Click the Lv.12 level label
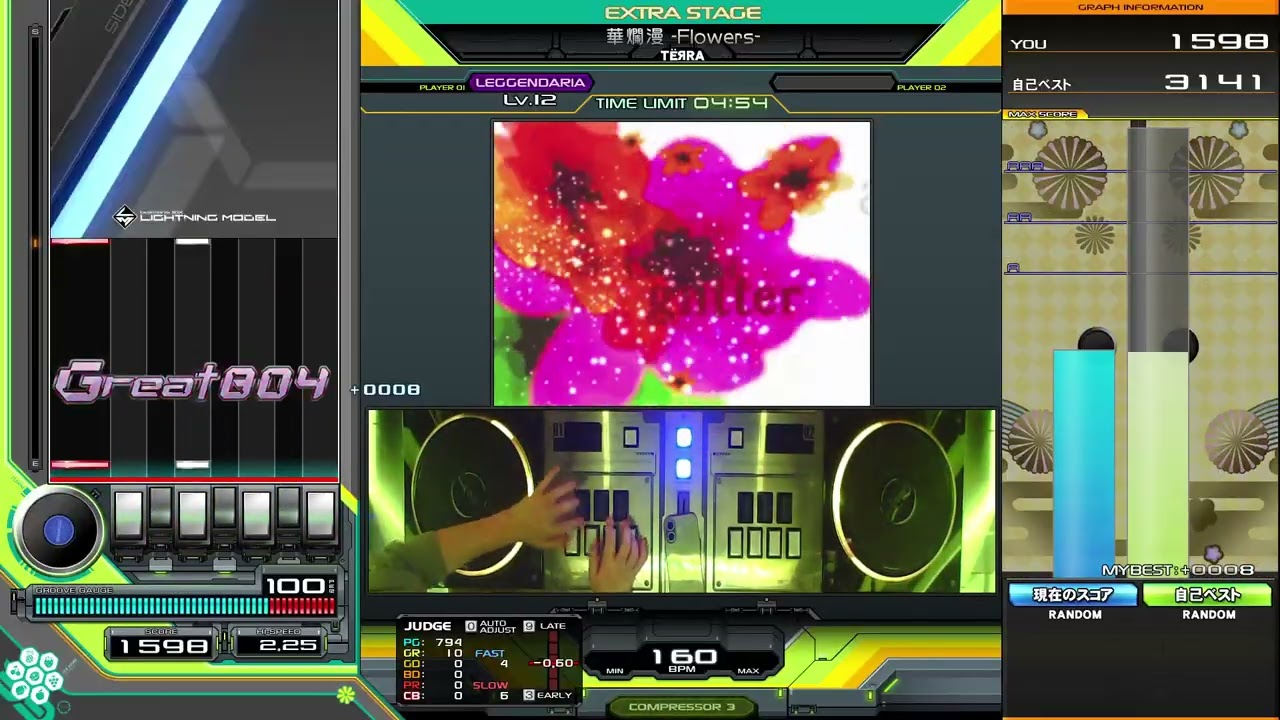The height and width of the screenshot is (720, 1280). (529, 100)
